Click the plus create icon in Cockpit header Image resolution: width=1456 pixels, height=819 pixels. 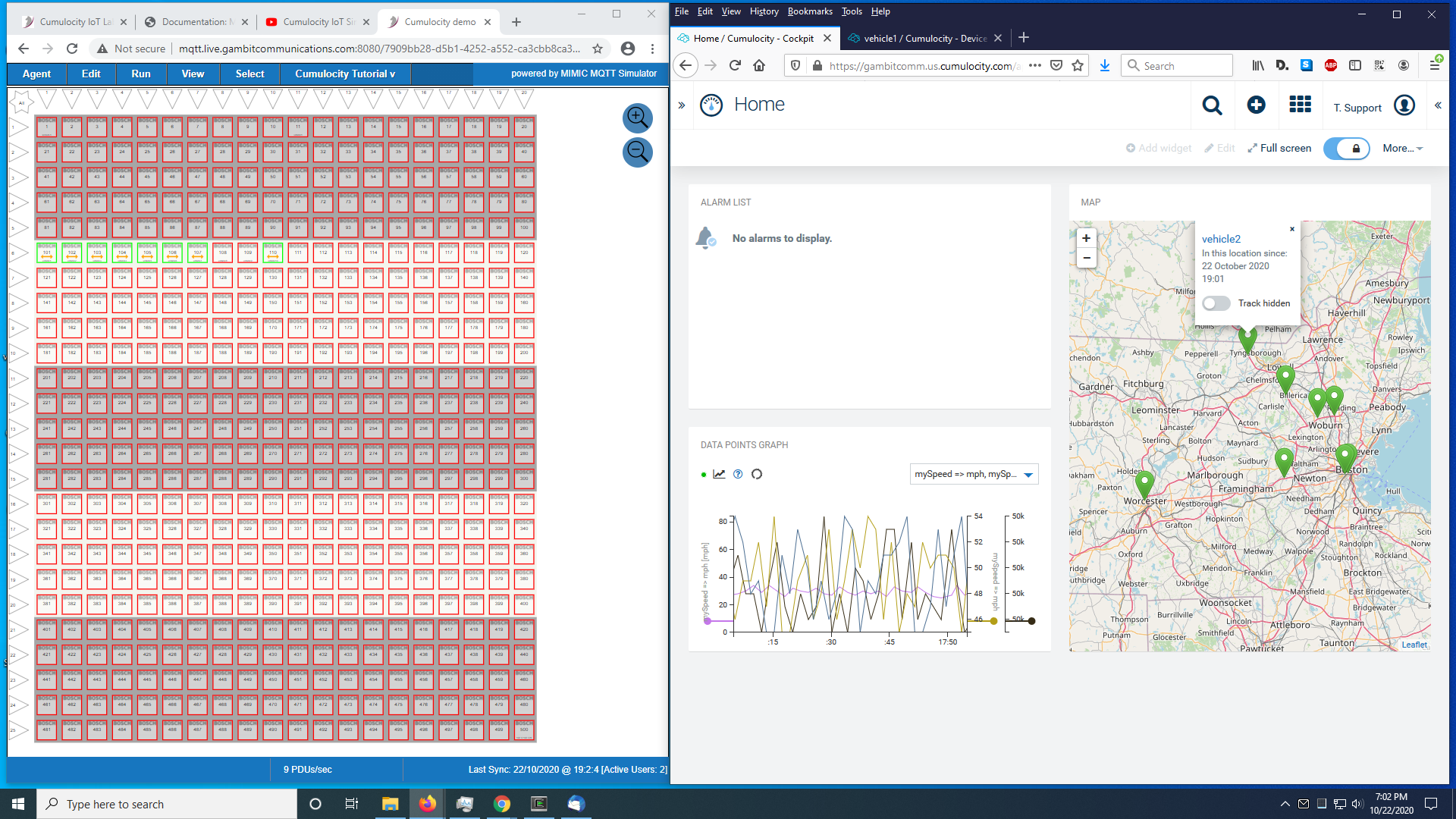pos(1256,105)
